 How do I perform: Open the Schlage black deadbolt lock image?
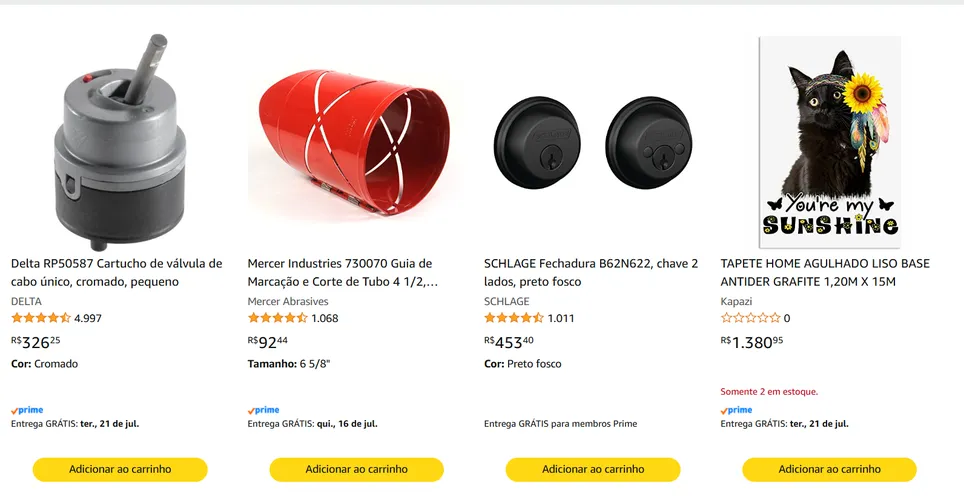click(593, 143)
